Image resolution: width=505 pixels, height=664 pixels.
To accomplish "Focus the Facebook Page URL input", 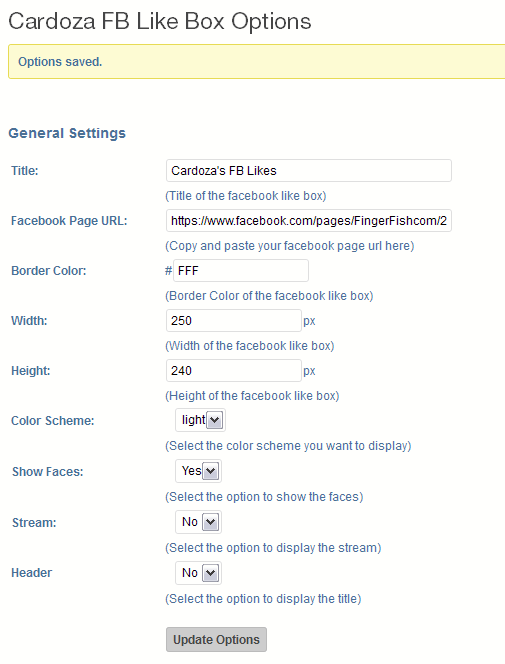I will point(309,221).
